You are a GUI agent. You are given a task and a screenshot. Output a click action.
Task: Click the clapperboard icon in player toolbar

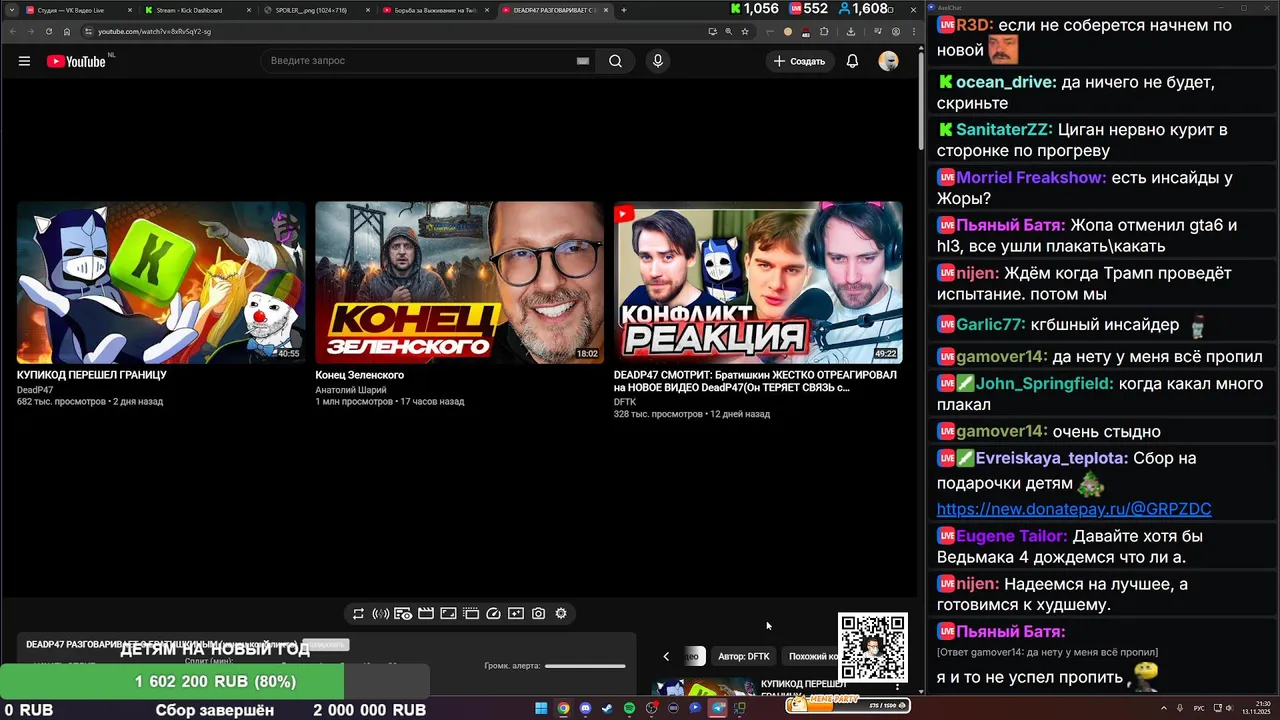tap(425, 614)
